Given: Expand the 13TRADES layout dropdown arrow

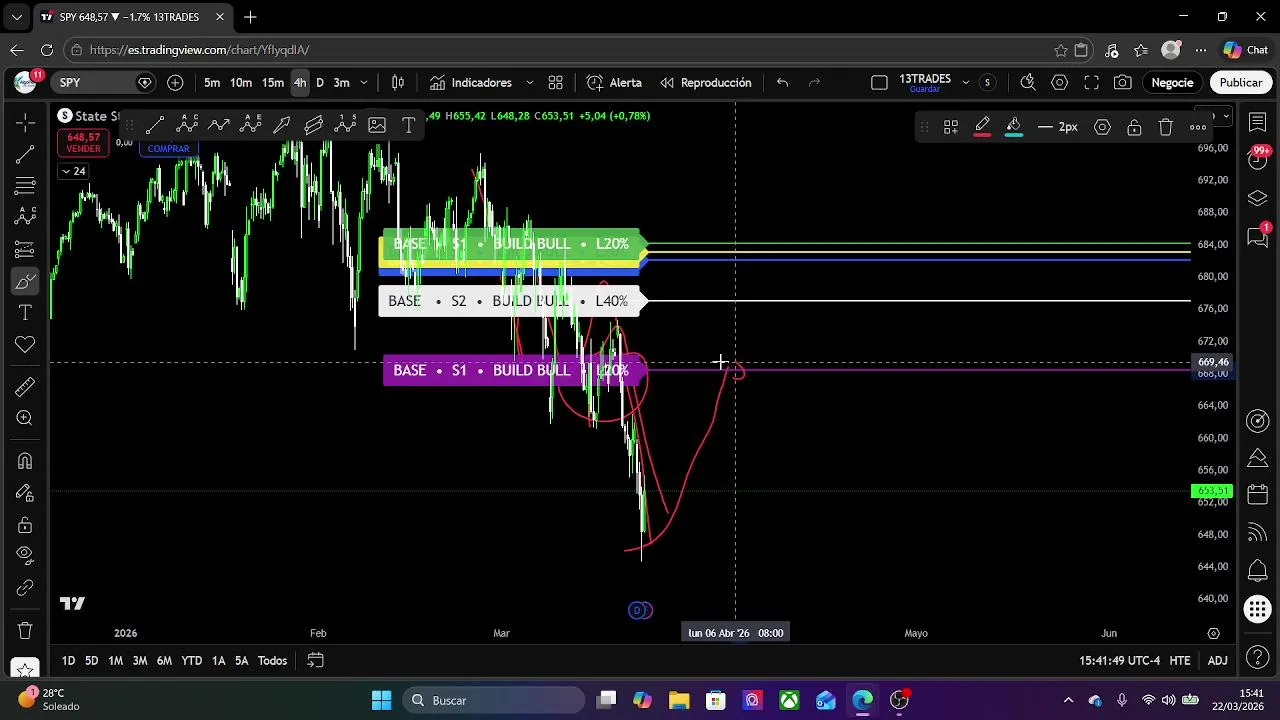Looking at the screenshot, I should coord(965,83).
